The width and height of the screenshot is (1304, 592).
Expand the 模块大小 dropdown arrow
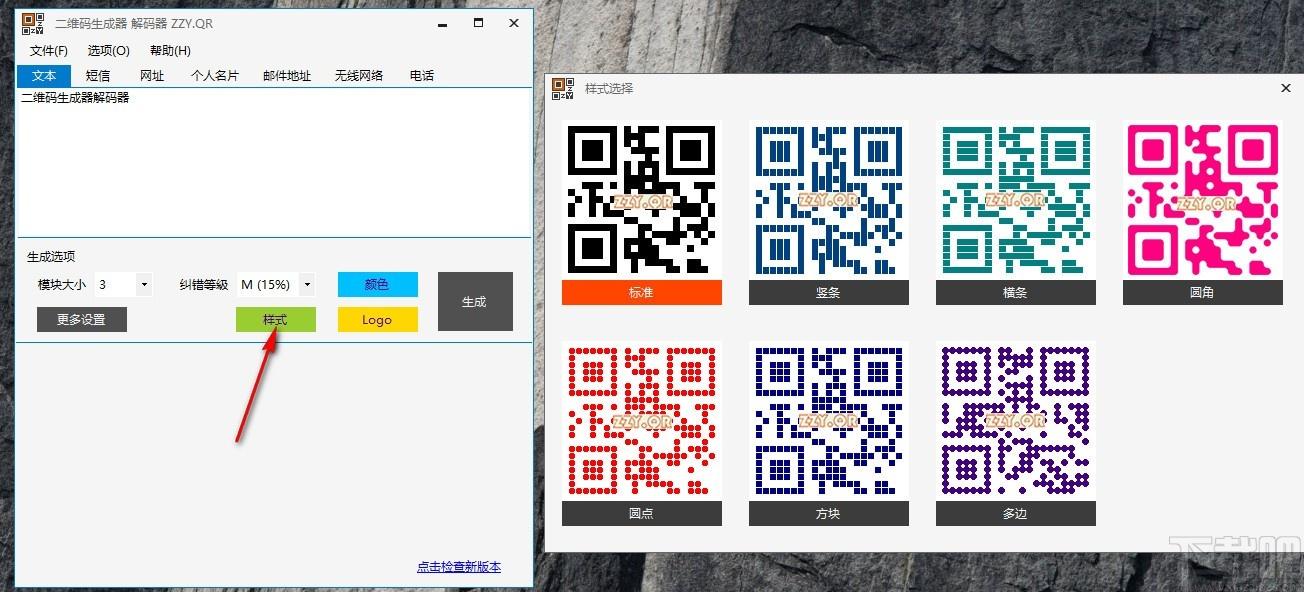[144, 285]
